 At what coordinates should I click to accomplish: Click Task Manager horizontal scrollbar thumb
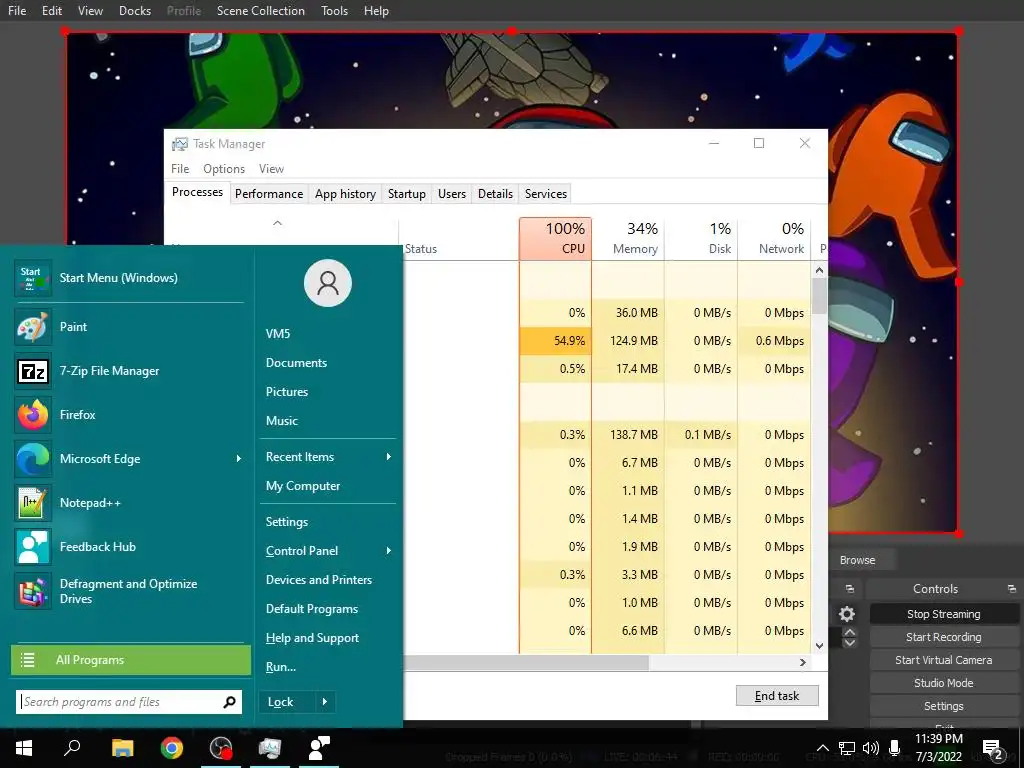(526, 662)
